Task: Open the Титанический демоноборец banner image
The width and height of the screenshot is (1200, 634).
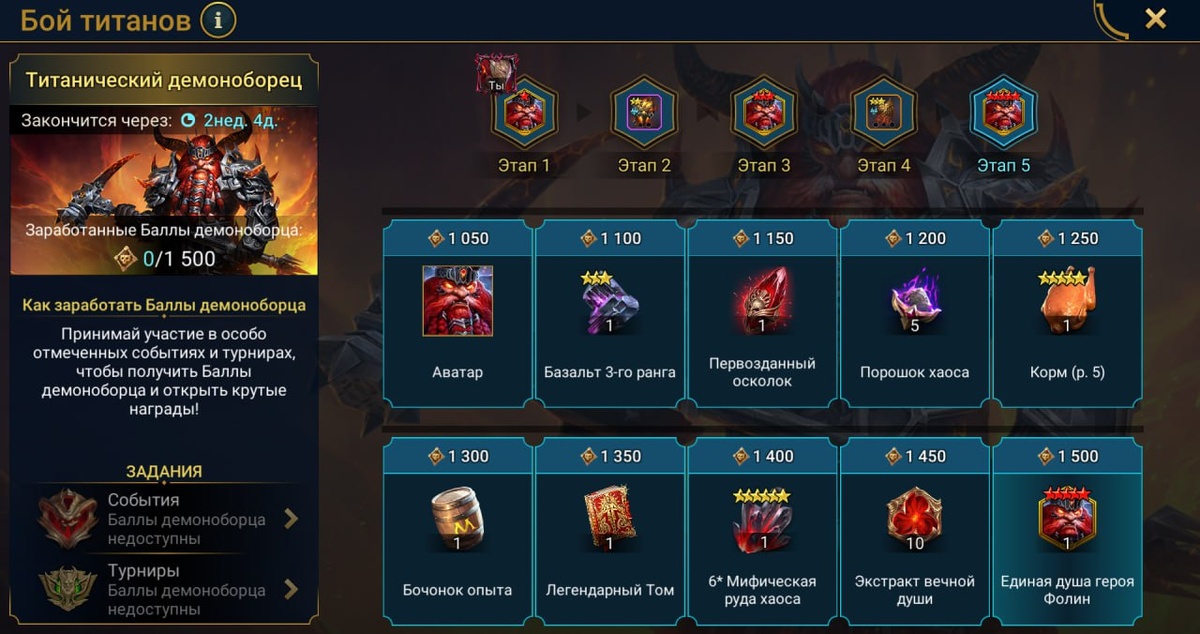Action: click(x=164, y=190)
